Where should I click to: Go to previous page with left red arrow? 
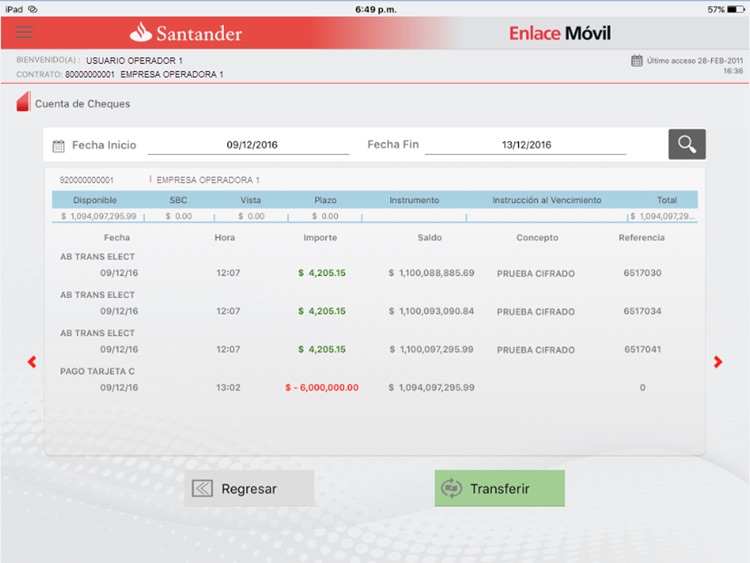click(32, 362)
